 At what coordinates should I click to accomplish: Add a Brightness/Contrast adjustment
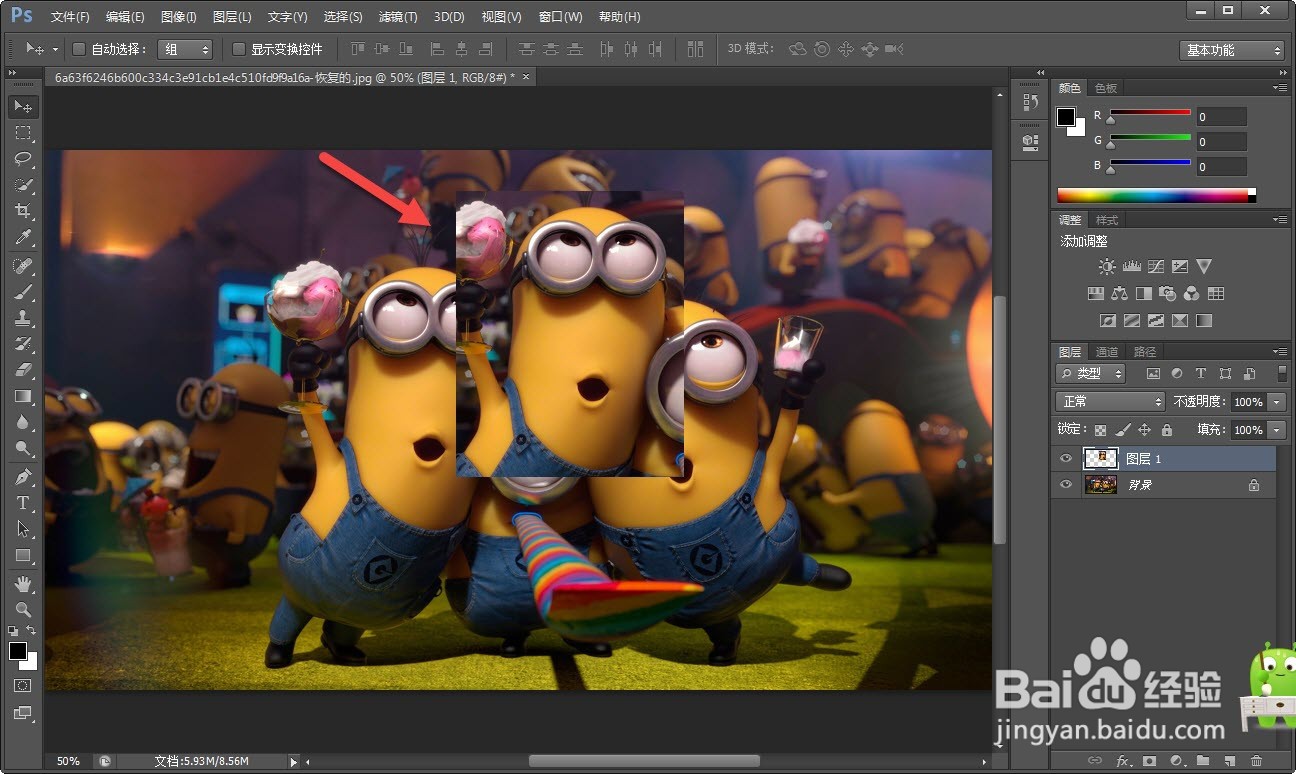coord(1107,267)
